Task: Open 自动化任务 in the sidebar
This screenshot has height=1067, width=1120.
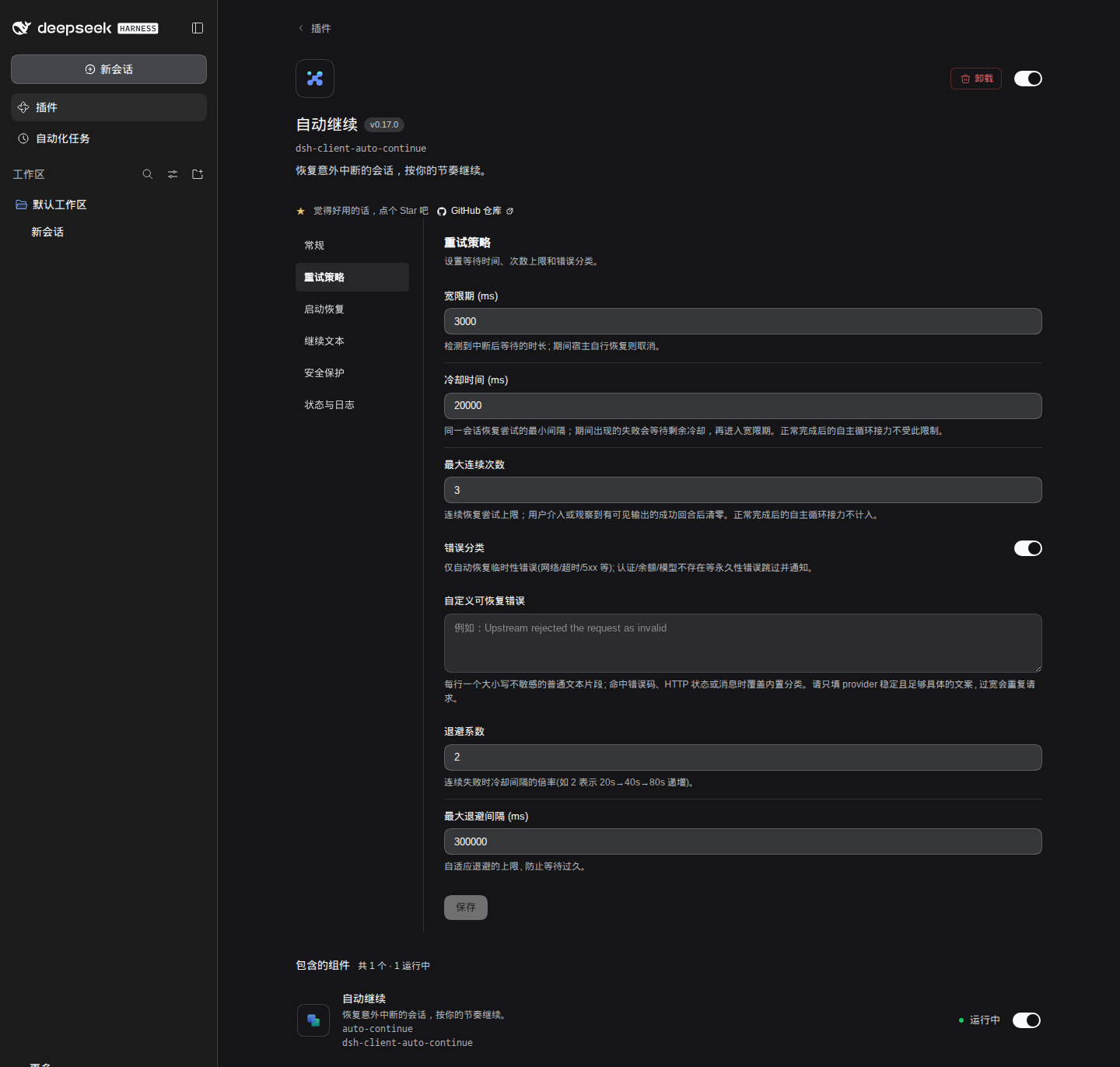Action: click(x=109, y=138)
